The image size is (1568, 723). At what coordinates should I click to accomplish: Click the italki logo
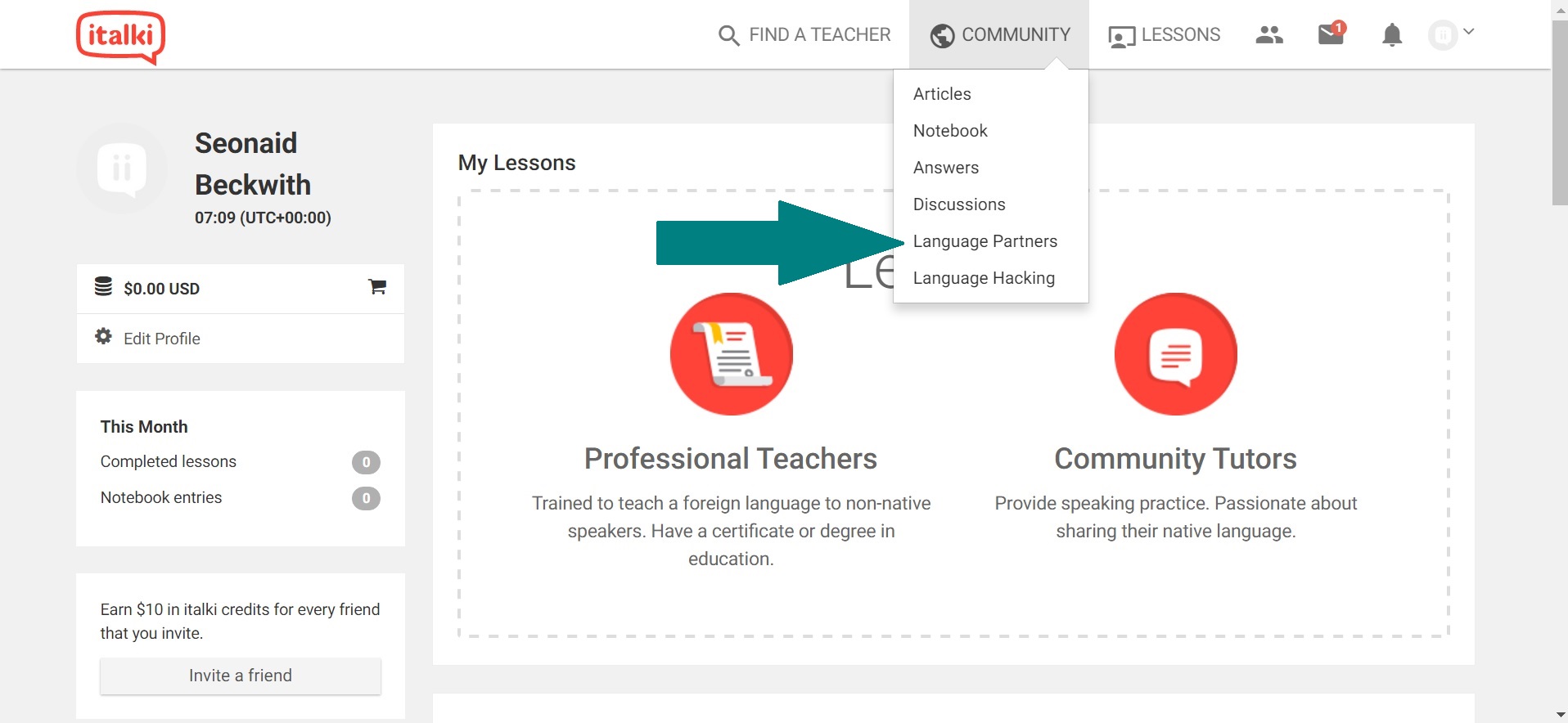click(x=121, y=37)
